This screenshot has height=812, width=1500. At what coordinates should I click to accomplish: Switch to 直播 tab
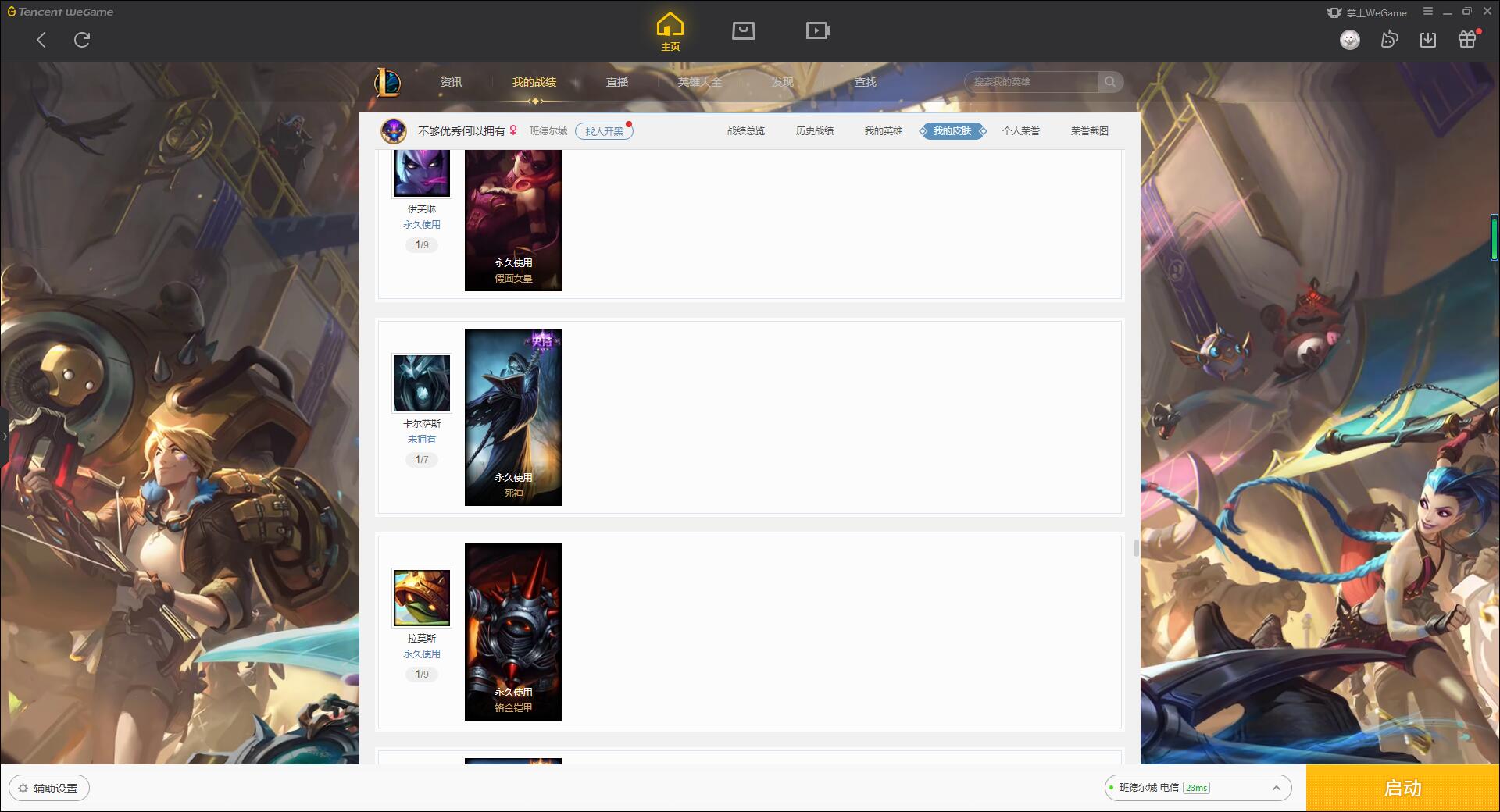pos(617,82)
